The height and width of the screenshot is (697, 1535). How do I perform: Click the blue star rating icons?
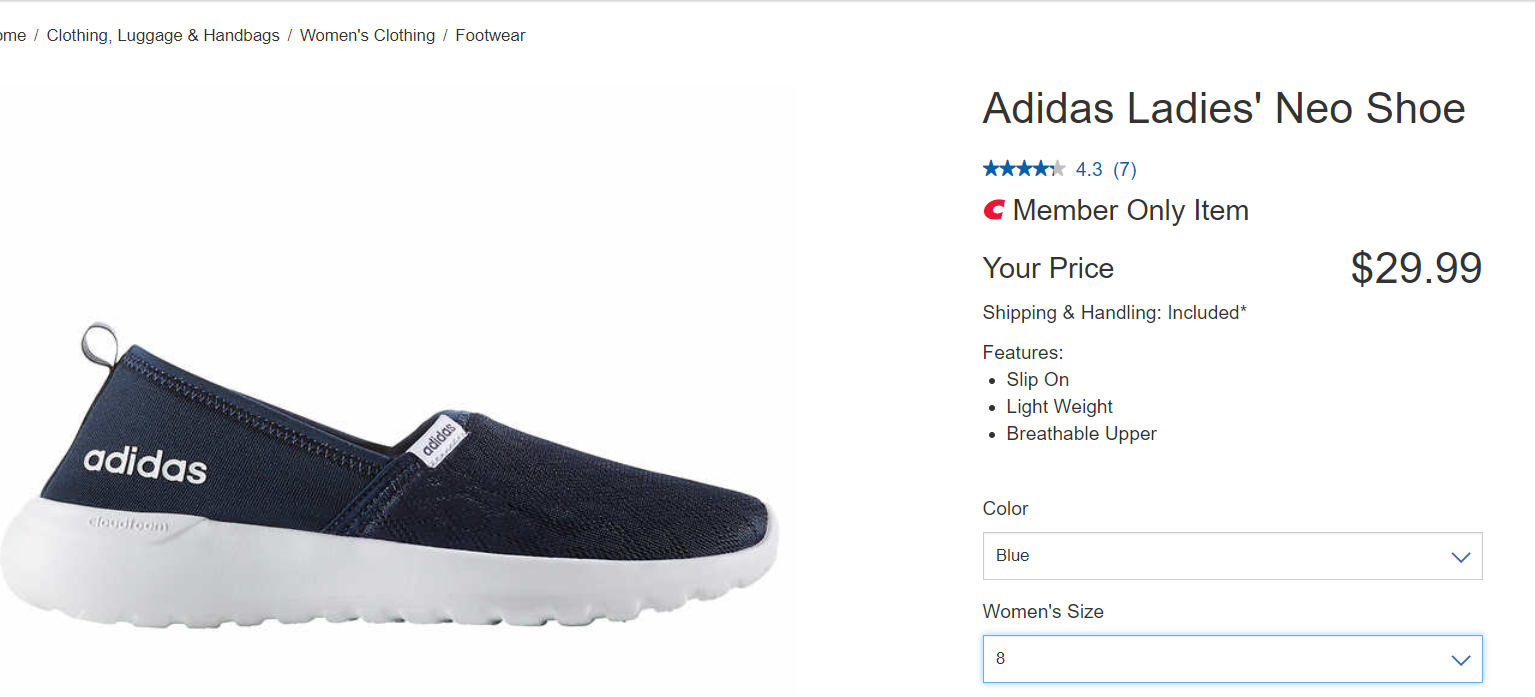[x=1024, y=169]
